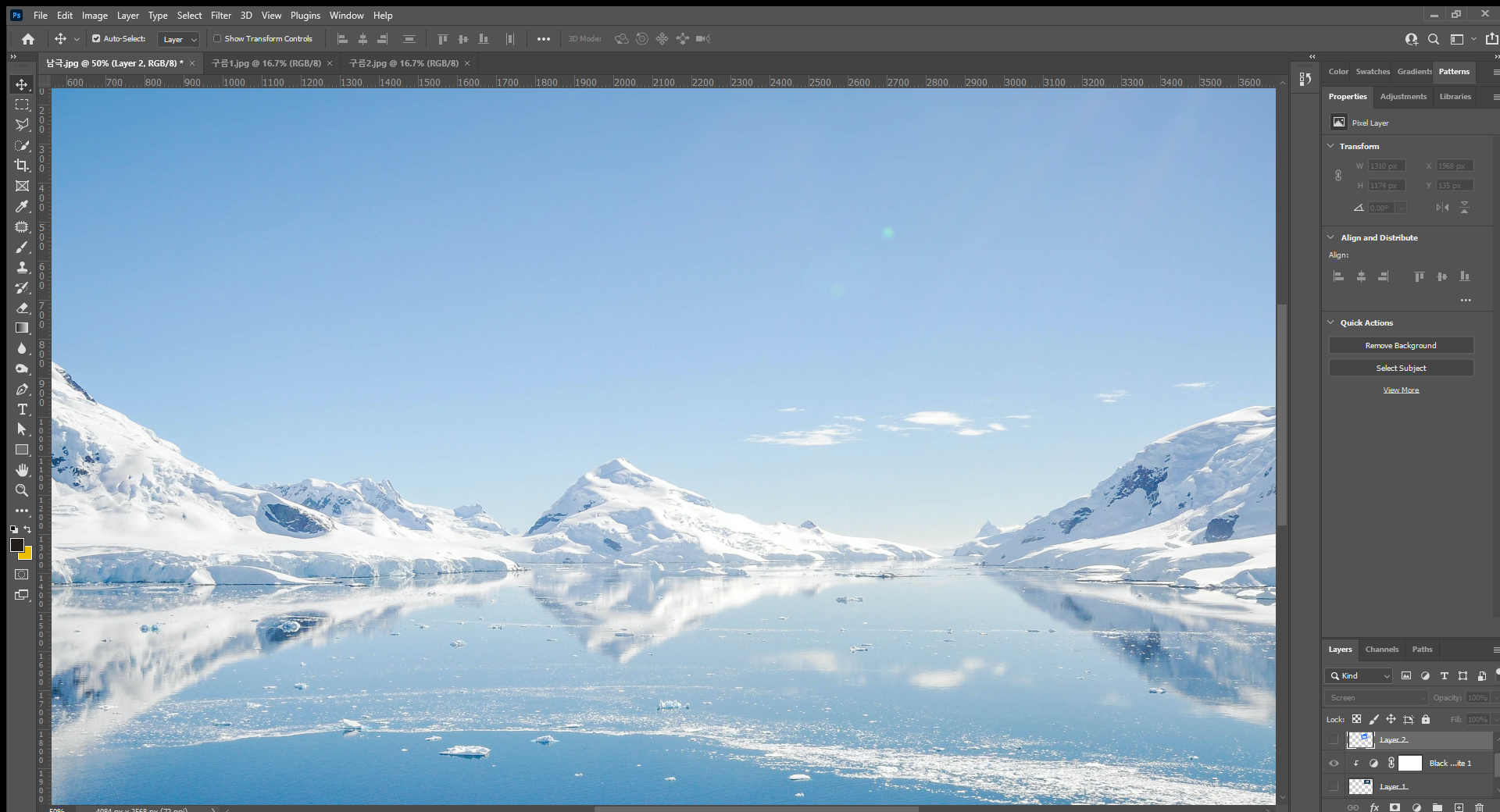
Task: Toggle lock all padlock icon
Action: click(1426, 719)
